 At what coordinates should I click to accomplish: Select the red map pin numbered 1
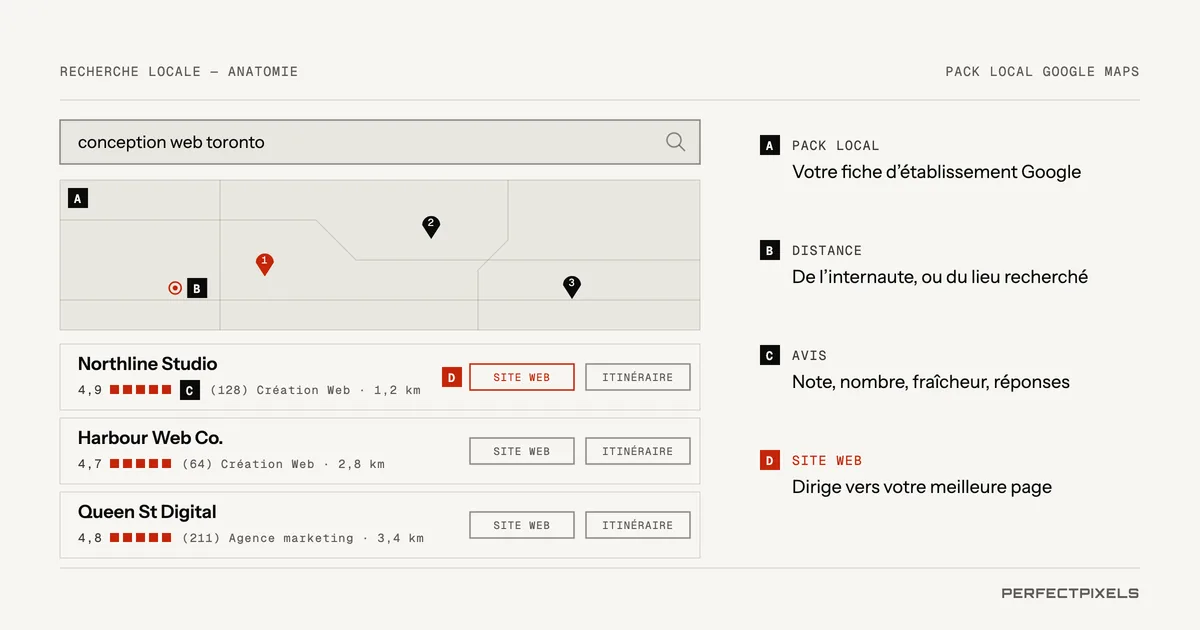(x=264, y=264)
